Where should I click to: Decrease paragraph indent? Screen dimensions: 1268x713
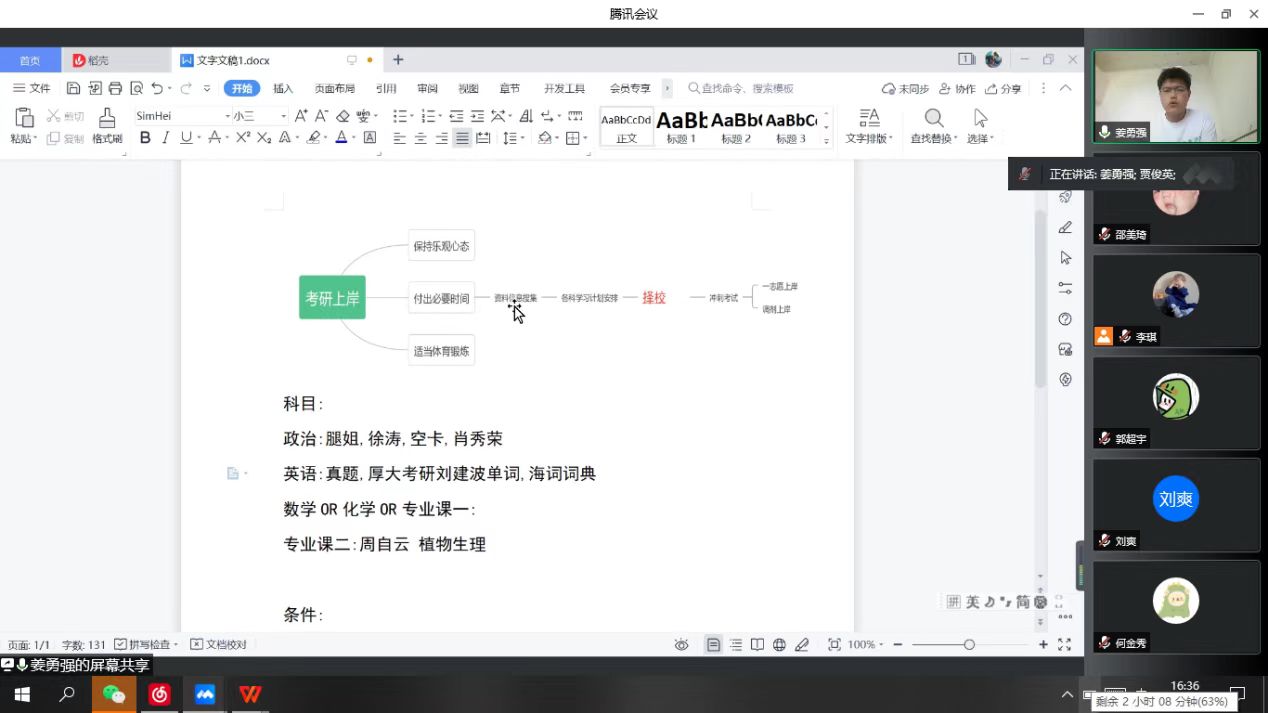456,116
